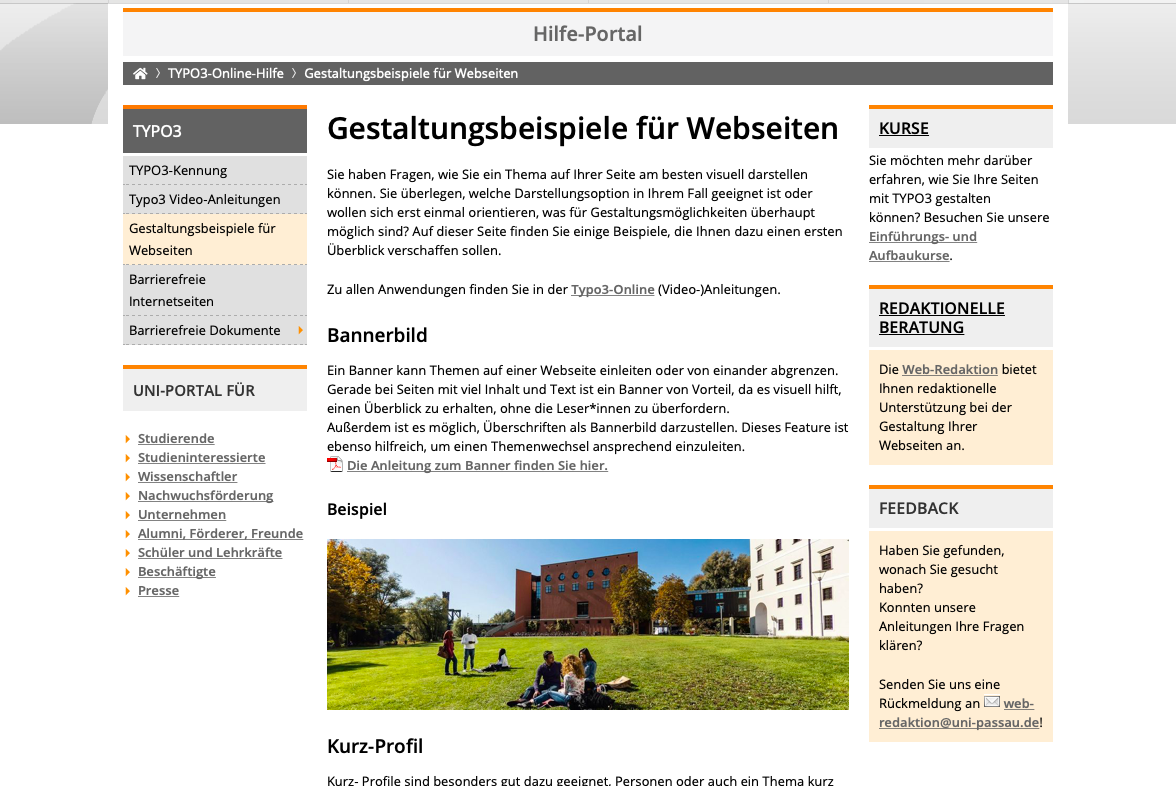Open the Typo3-Online link in intro text
The image size is (1176, 786).
click(612, 290)
